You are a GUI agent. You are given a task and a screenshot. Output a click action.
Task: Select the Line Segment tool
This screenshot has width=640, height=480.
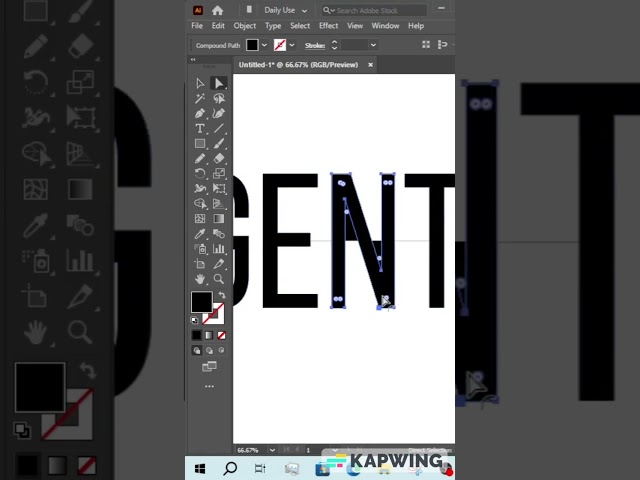tap(219, 129)
